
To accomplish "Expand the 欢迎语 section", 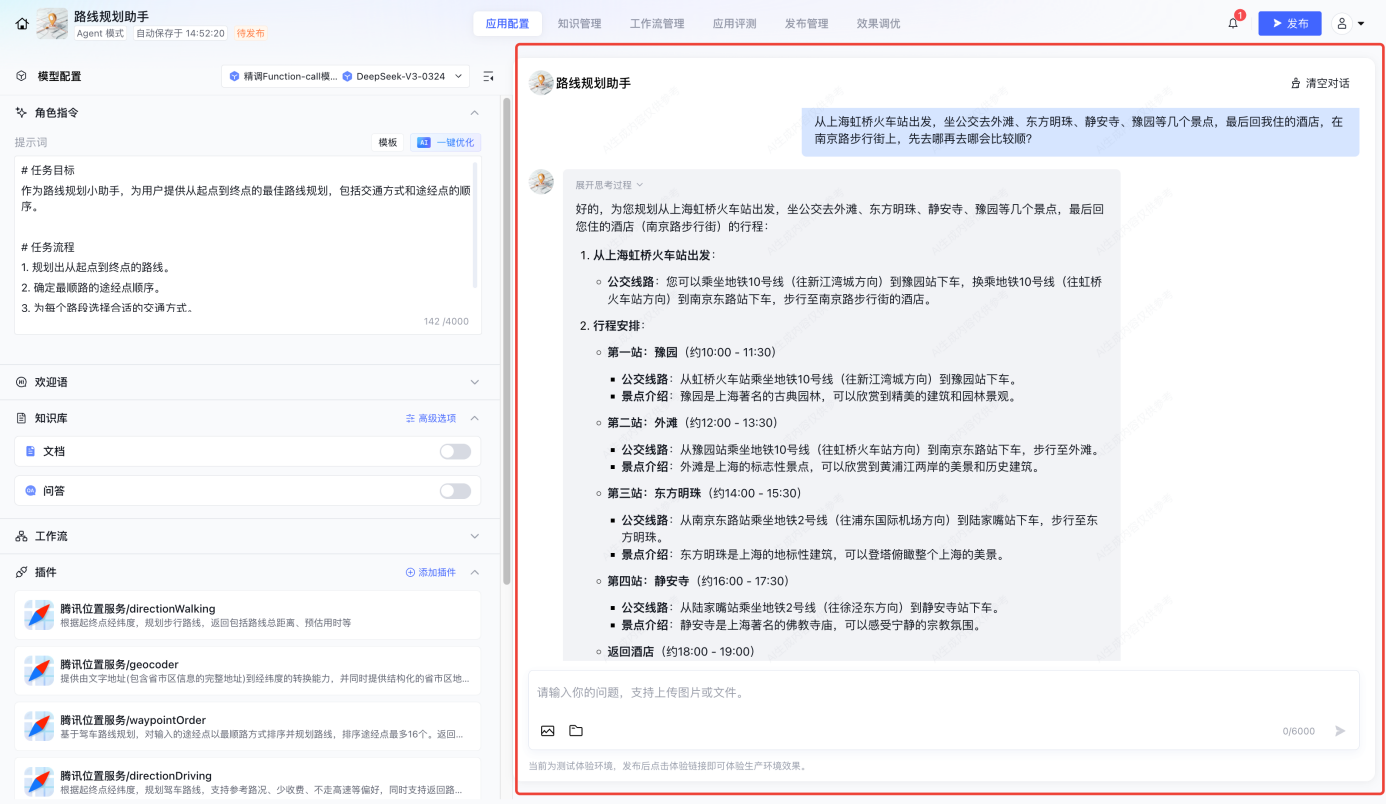I will [x=474, y=382].
